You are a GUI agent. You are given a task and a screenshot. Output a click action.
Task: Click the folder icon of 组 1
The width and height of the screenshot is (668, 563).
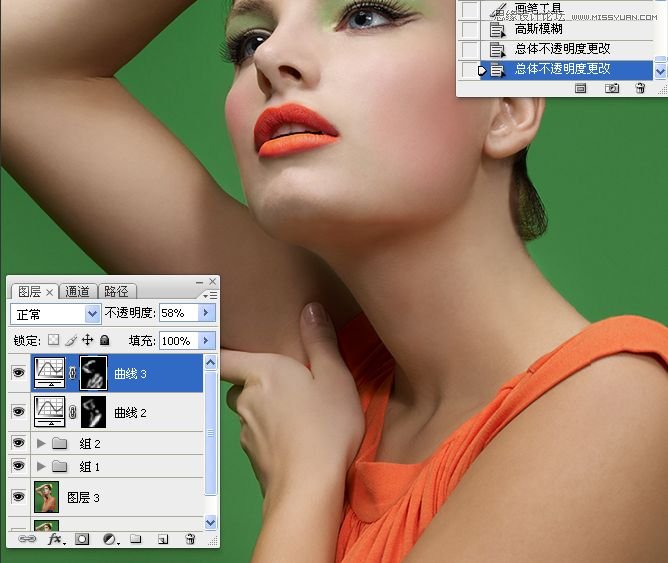(60, 466)
